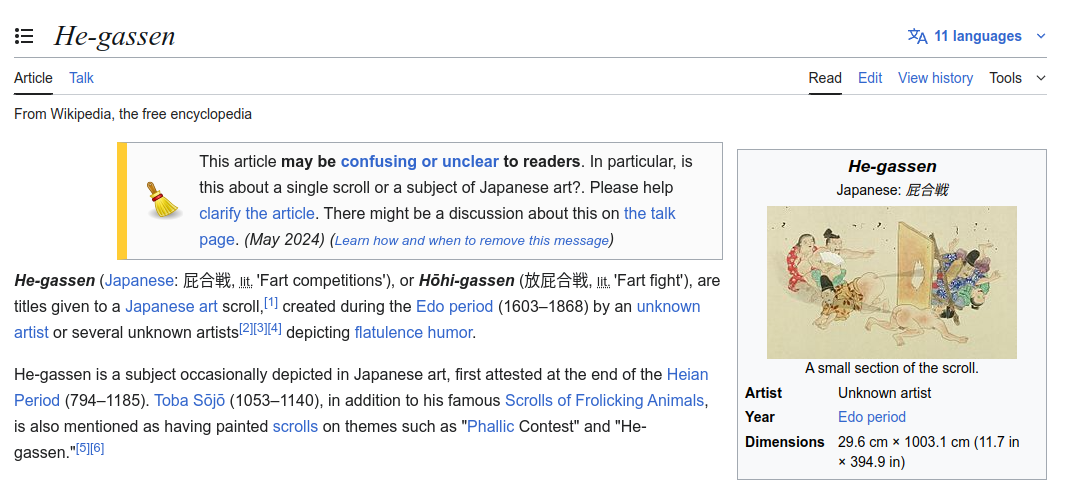
Task: Open the 'Japanese art' link
Action: (171, 306)
